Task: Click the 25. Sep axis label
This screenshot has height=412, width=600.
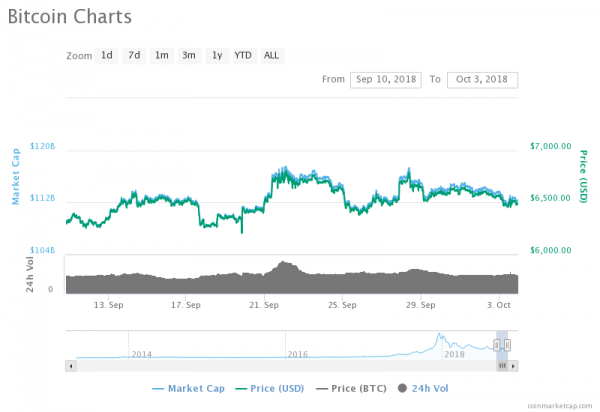Action: (x=342, y=305)
